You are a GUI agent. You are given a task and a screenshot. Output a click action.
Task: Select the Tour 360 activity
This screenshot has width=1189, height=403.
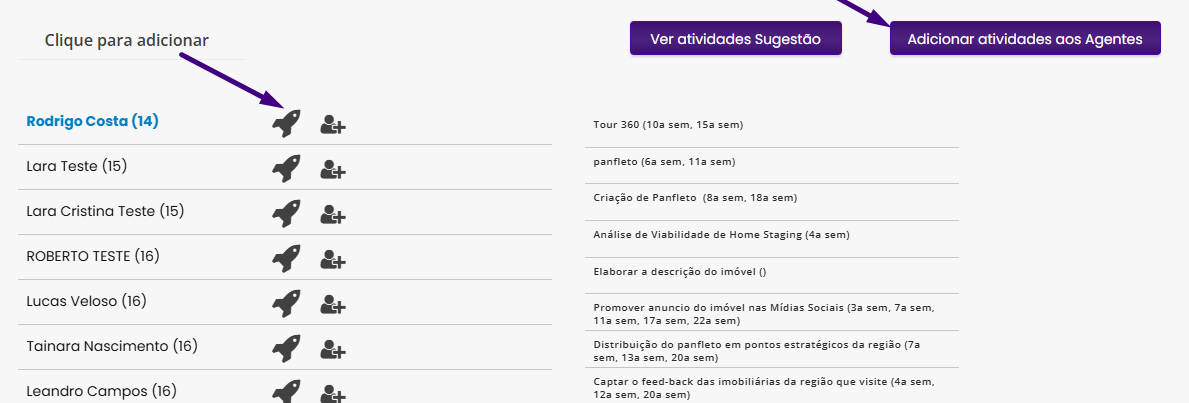[x=668, y=125]
